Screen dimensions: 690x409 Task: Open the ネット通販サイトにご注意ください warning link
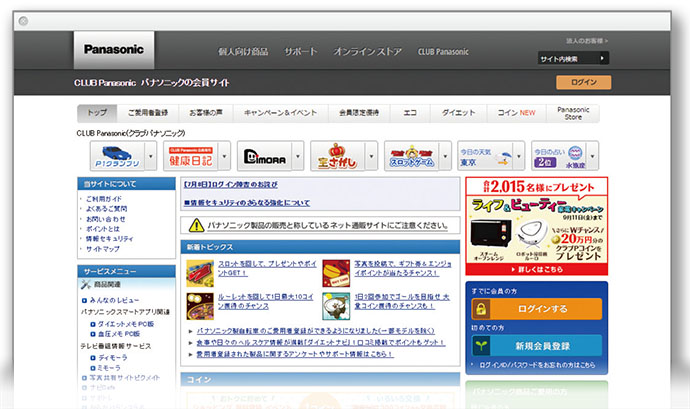(328, 225)
